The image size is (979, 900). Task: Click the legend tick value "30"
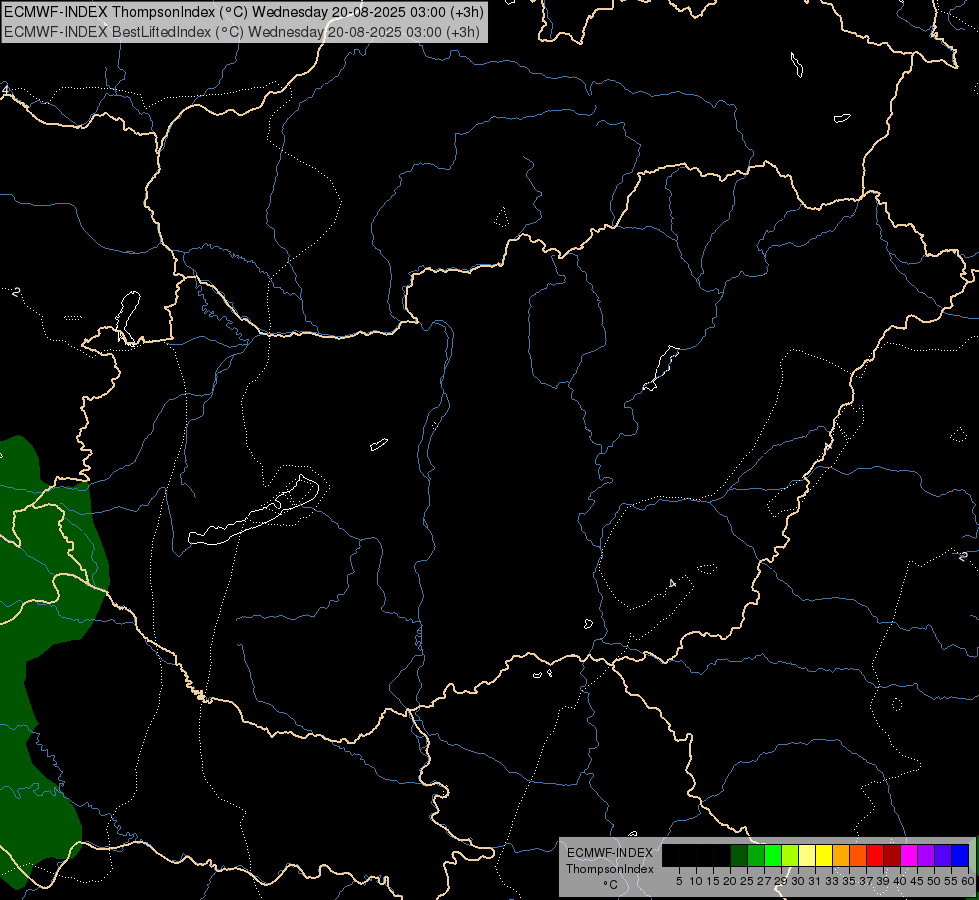pyautogui.click(x=798, y=881)
